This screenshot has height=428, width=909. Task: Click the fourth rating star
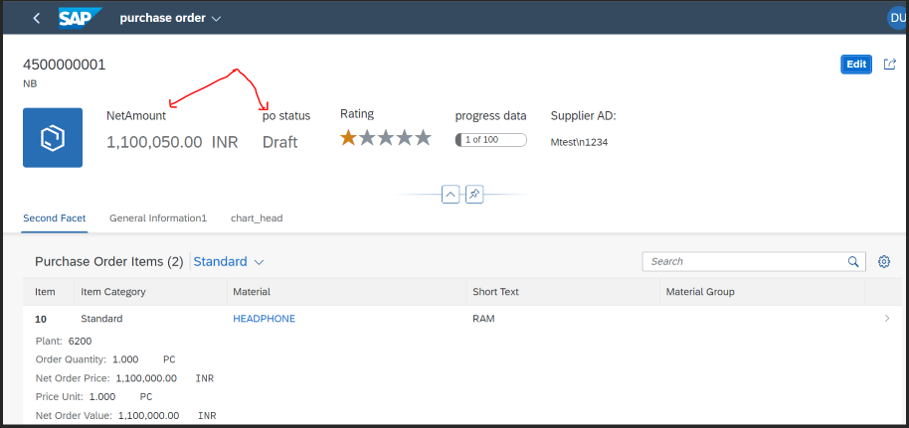pos(404,137)
